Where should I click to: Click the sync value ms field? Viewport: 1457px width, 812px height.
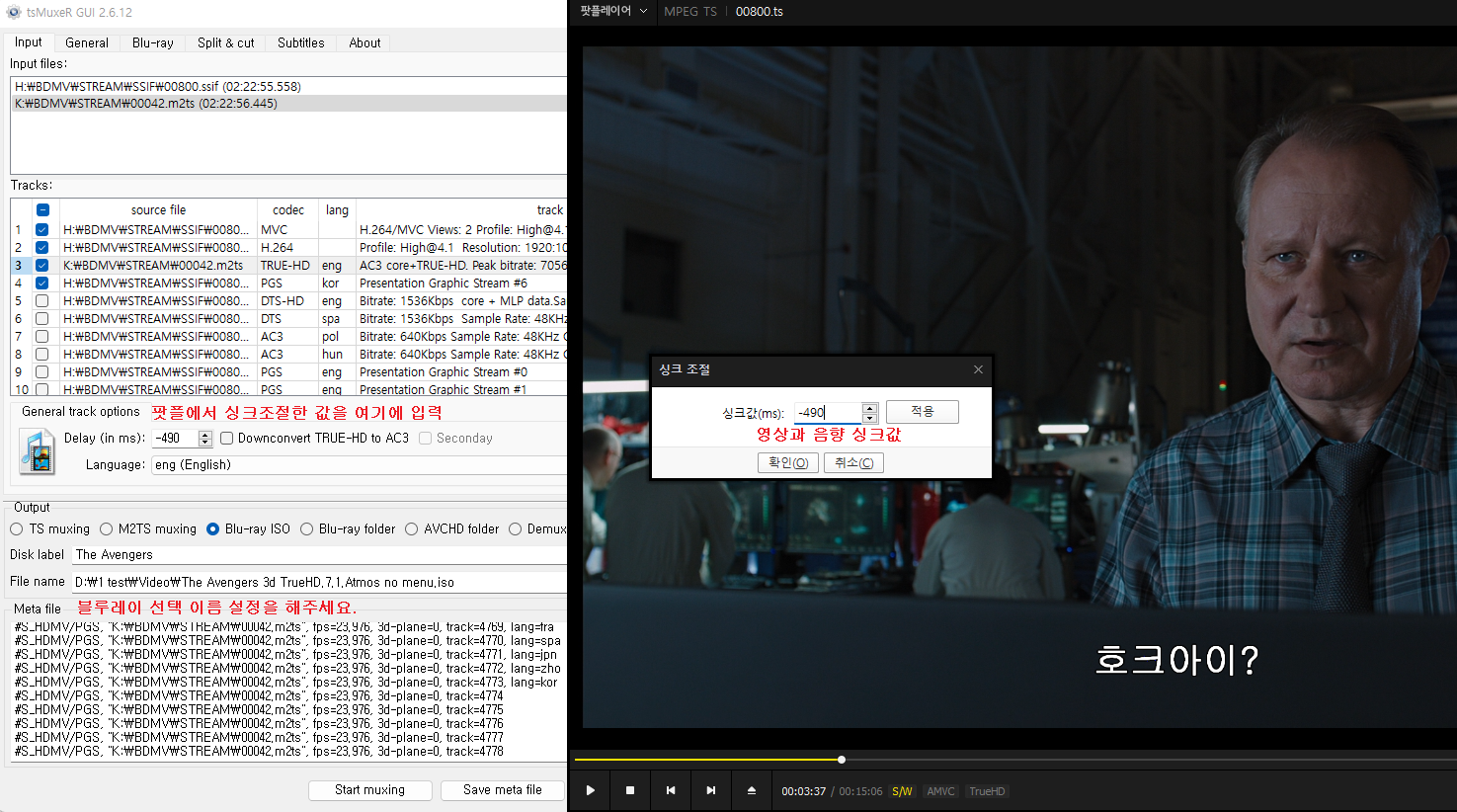(x=828, y=412)
